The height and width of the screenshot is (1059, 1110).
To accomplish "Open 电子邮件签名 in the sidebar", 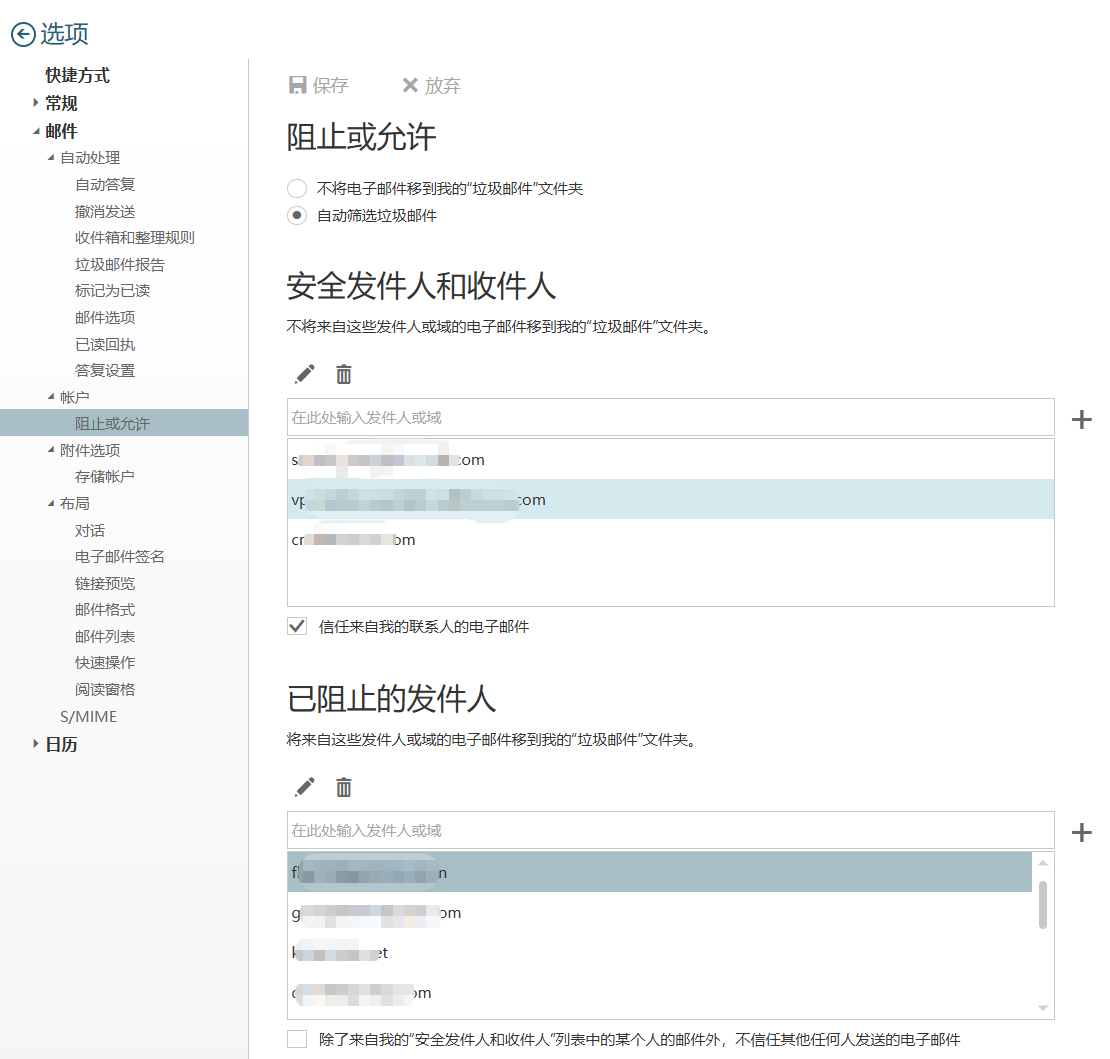I will pos(120,557).
